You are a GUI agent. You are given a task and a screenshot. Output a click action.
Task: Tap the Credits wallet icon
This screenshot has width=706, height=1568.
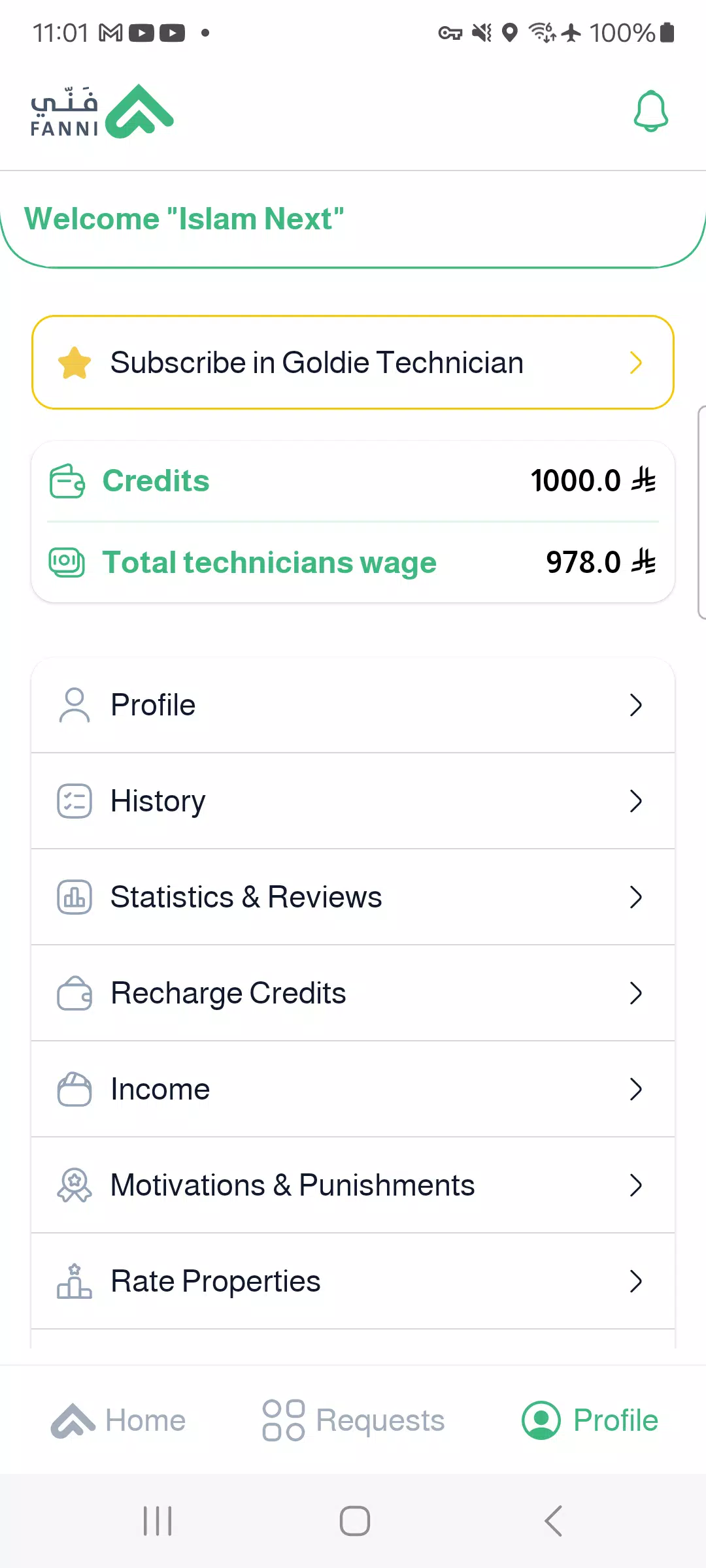(x=67, y=481)
